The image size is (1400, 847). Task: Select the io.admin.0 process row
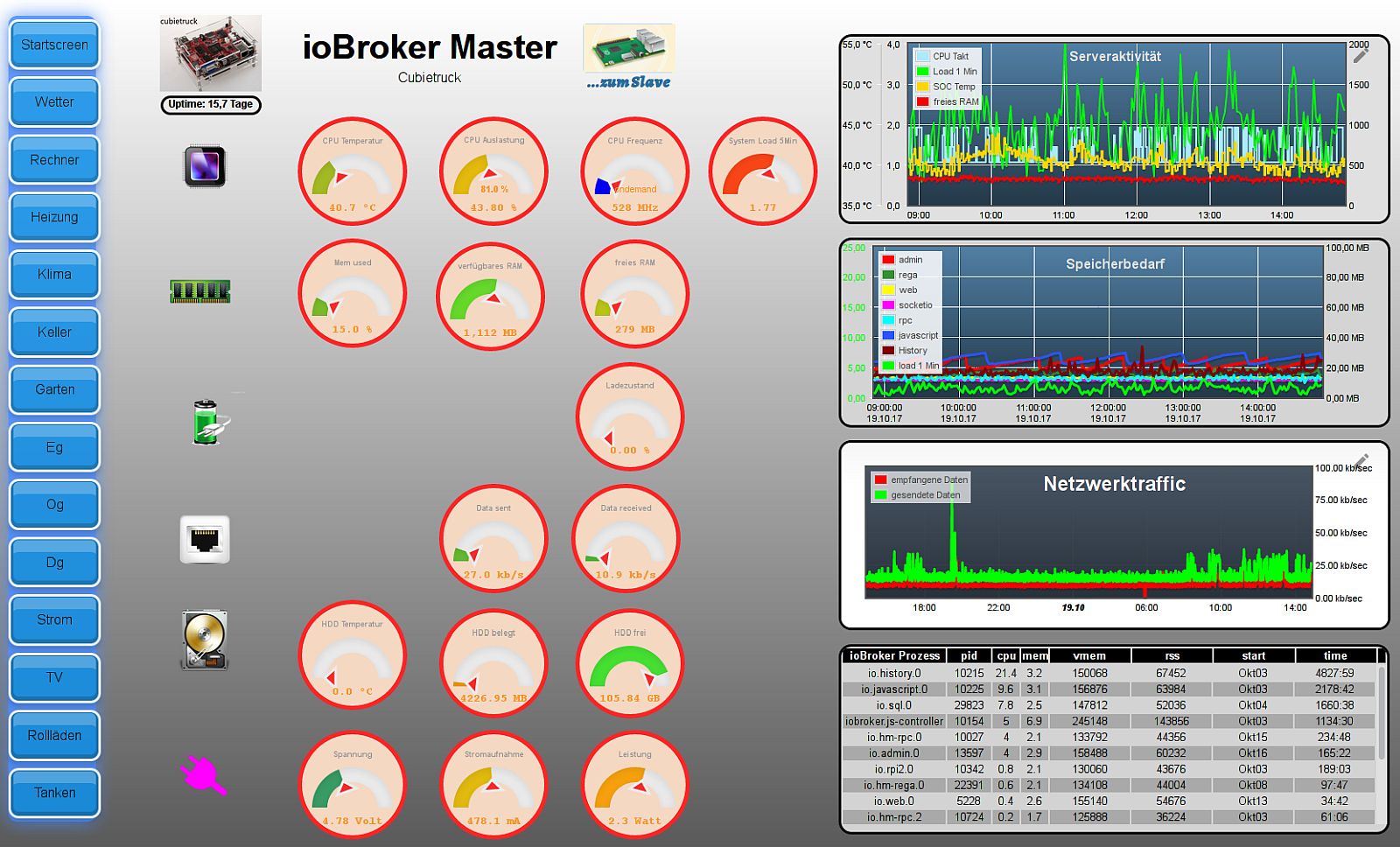[1109, 753]
